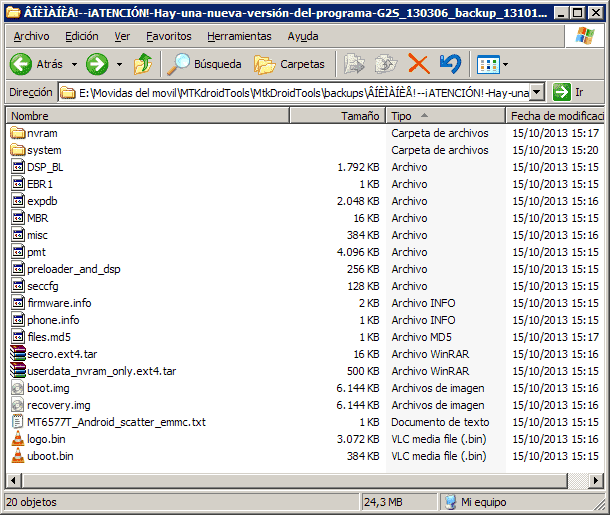The height and width of the screenshot is (515, 610).
Task: Click the 24,3 MB status bar text
Action: coord(383,502)
